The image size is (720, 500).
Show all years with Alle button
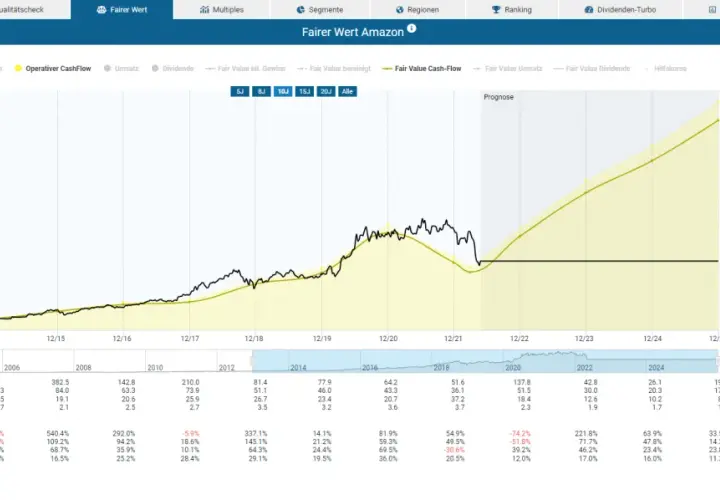click(347, 91)
